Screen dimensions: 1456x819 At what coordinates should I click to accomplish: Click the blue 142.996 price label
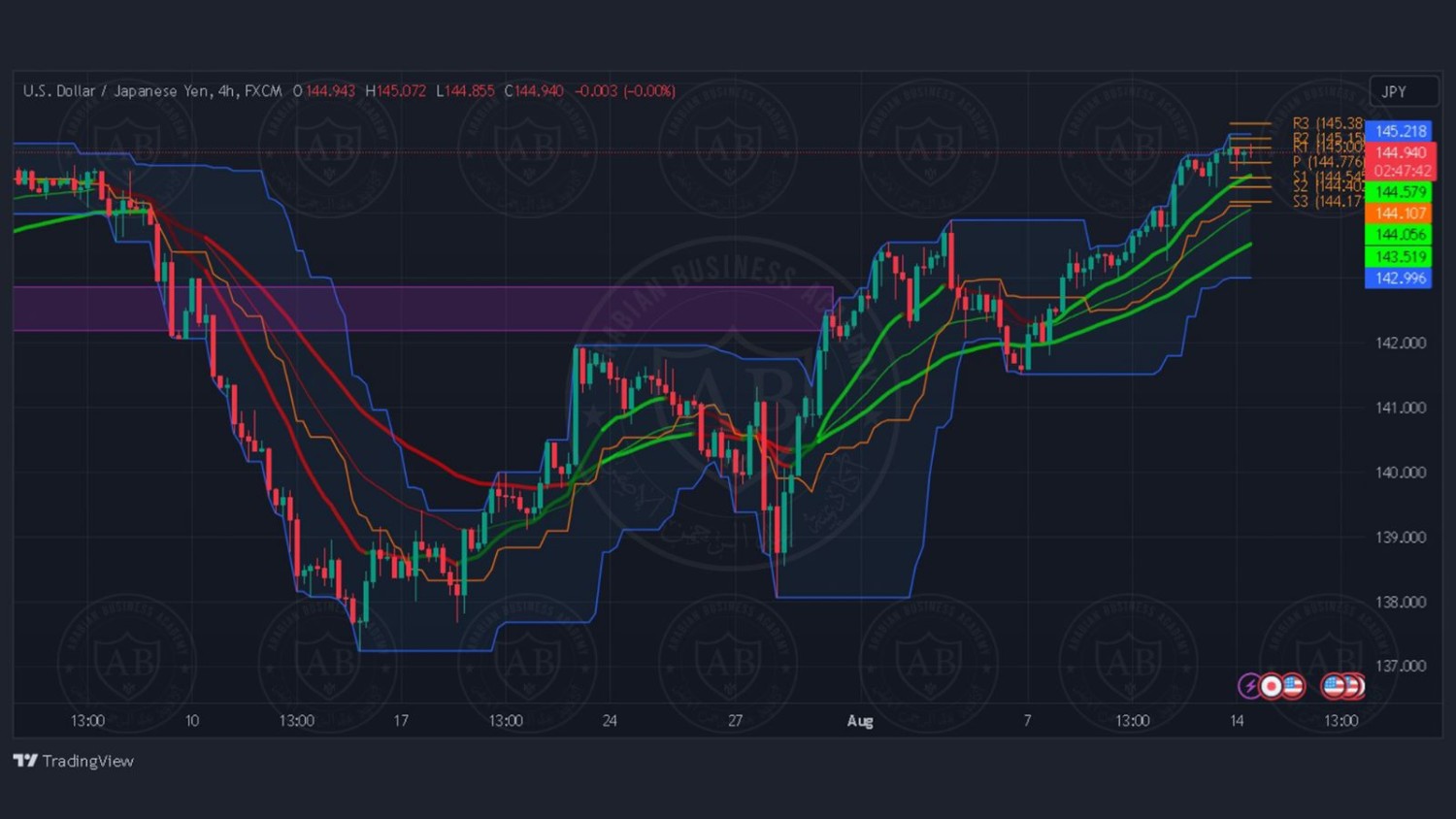[1399, 278]
